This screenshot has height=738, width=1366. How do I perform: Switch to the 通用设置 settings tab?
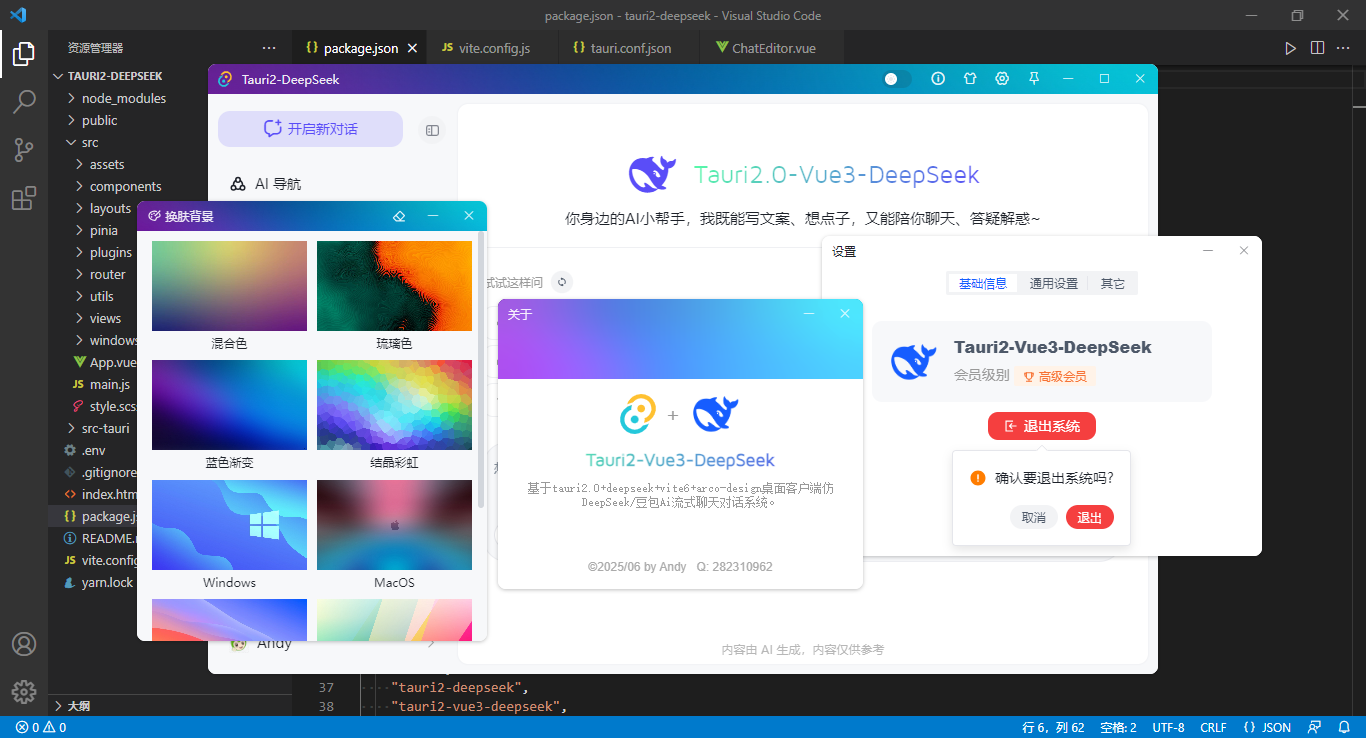1052,283
